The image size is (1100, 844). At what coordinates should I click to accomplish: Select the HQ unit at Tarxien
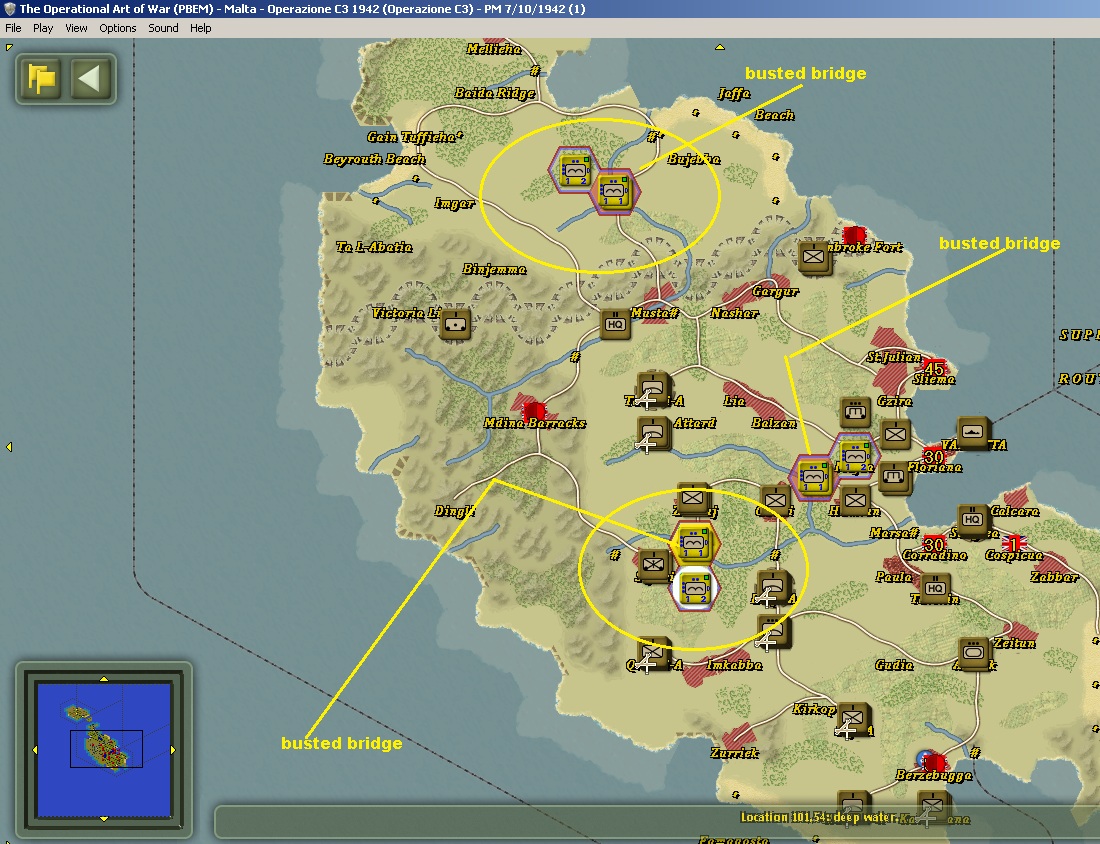coord(935,588)
